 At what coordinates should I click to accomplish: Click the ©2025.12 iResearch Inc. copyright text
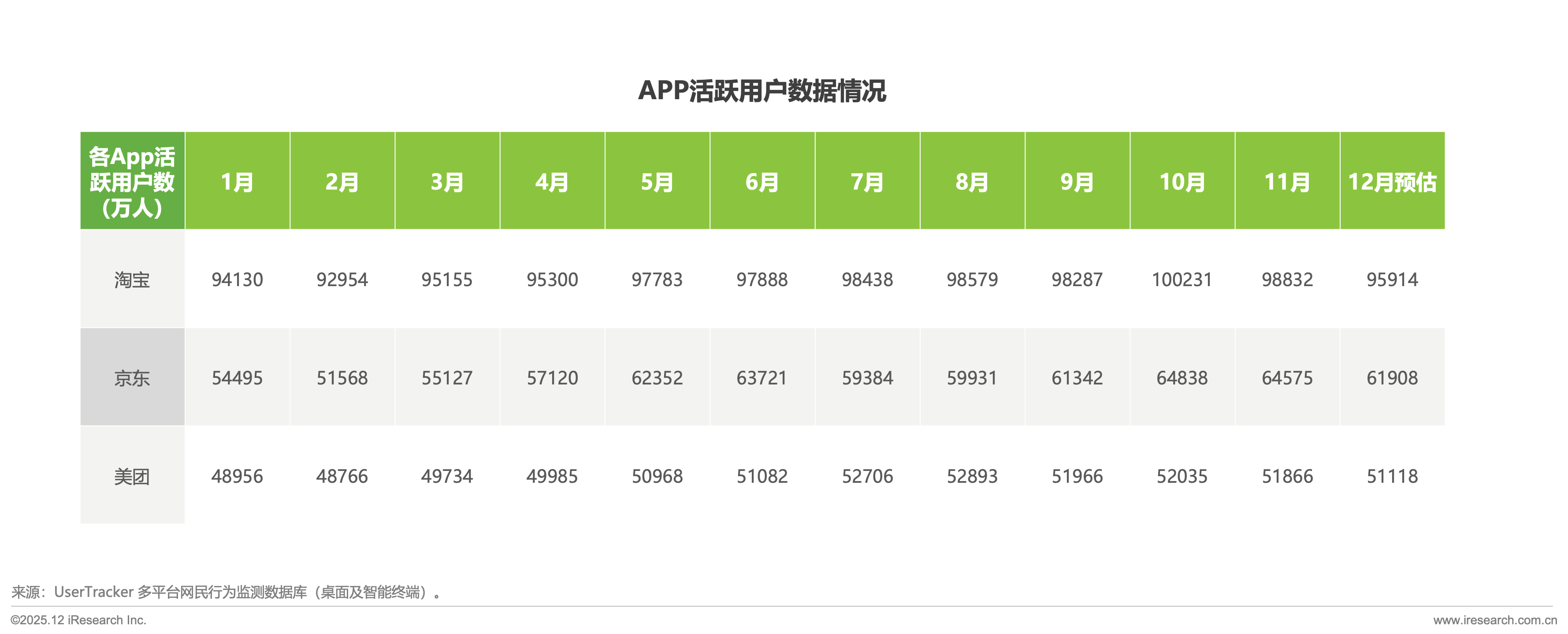[78, 620]
